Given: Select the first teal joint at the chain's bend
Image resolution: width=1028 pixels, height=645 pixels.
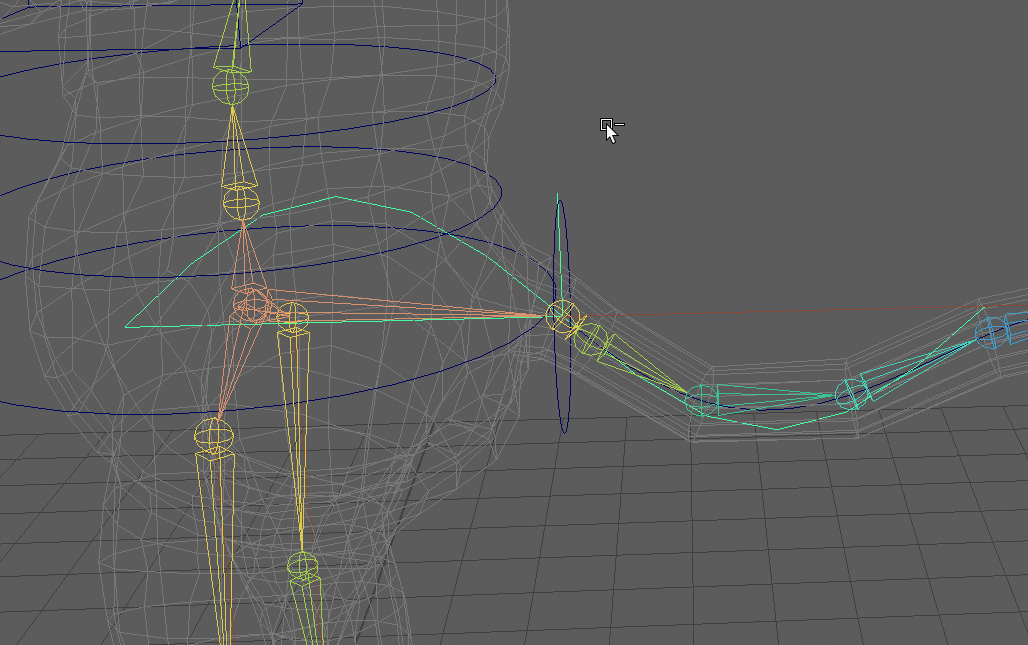Looking at the screenshot, I should [x=702, y=400].
